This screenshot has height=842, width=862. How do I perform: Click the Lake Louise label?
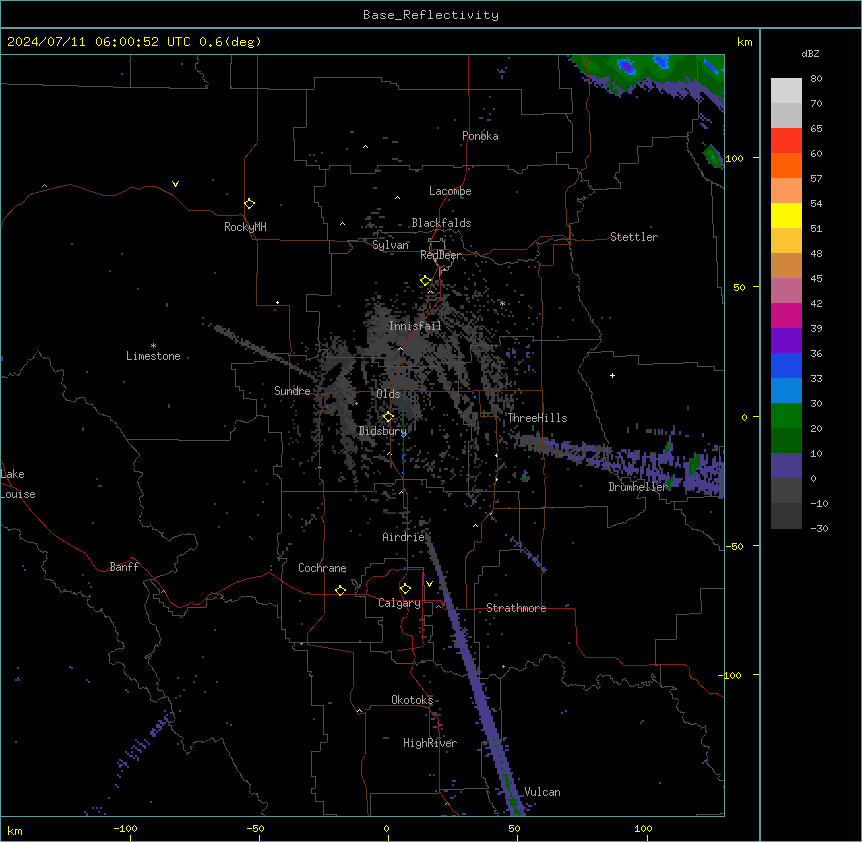[x=18, y=484]
